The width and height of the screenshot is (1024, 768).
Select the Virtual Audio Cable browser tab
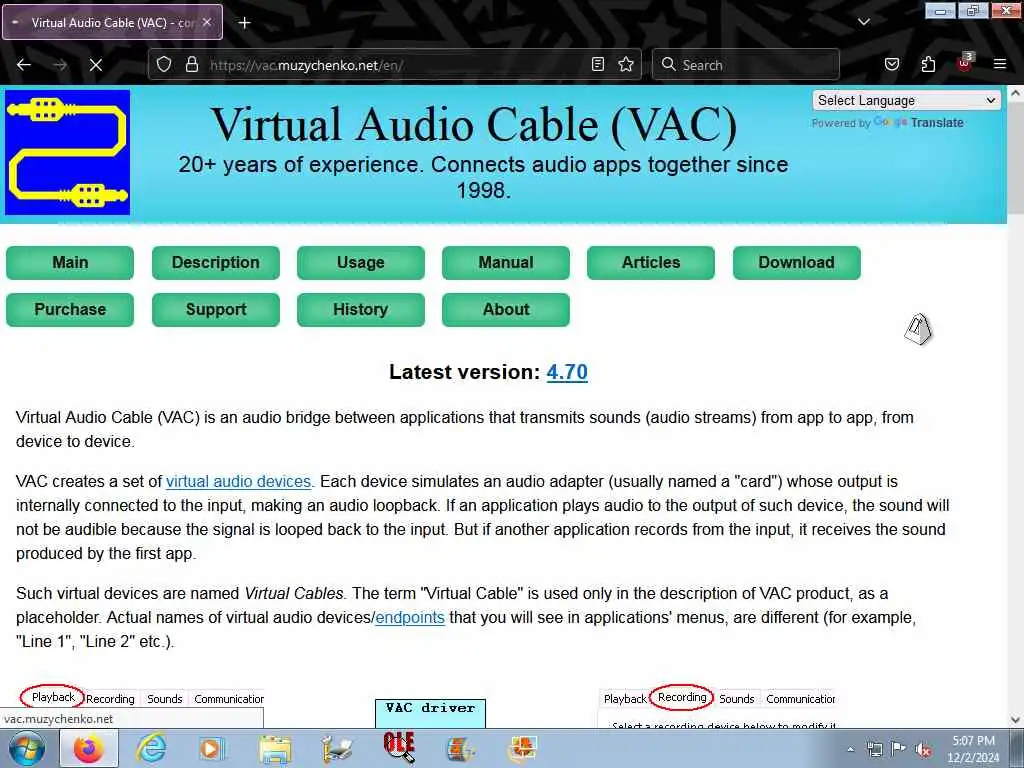112,22
